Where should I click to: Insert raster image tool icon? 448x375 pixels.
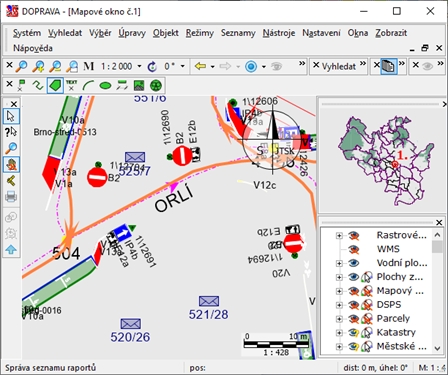139,86
